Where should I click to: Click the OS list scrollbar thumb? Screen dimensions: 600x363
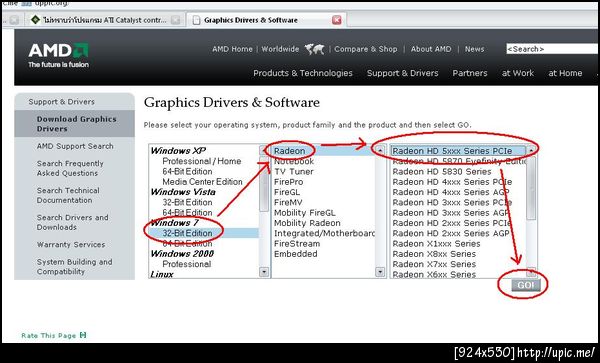point(264,184)
